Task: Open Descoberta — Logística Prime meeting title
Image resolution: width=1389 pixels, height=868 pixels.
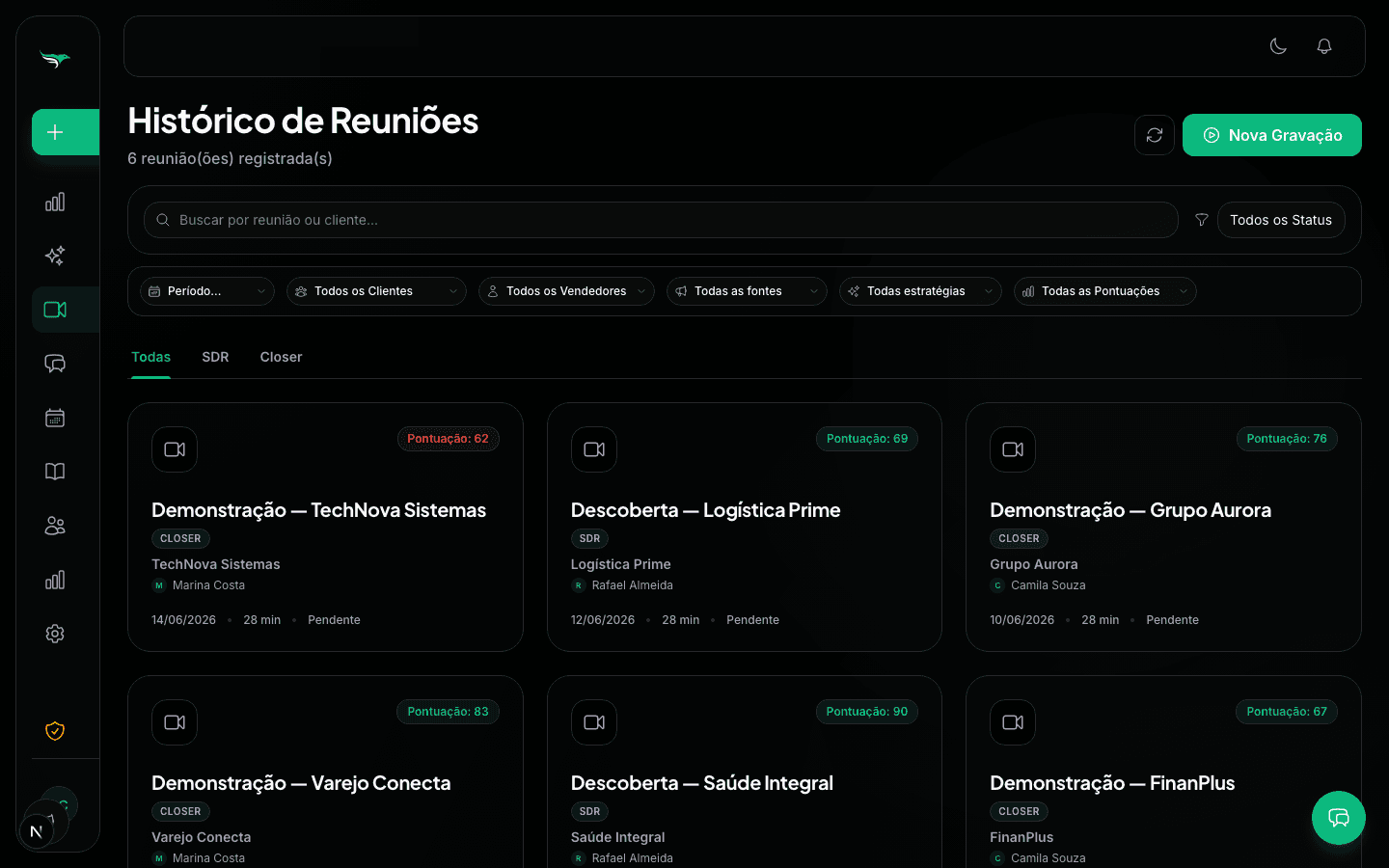Action: click(x=705, y=510)
